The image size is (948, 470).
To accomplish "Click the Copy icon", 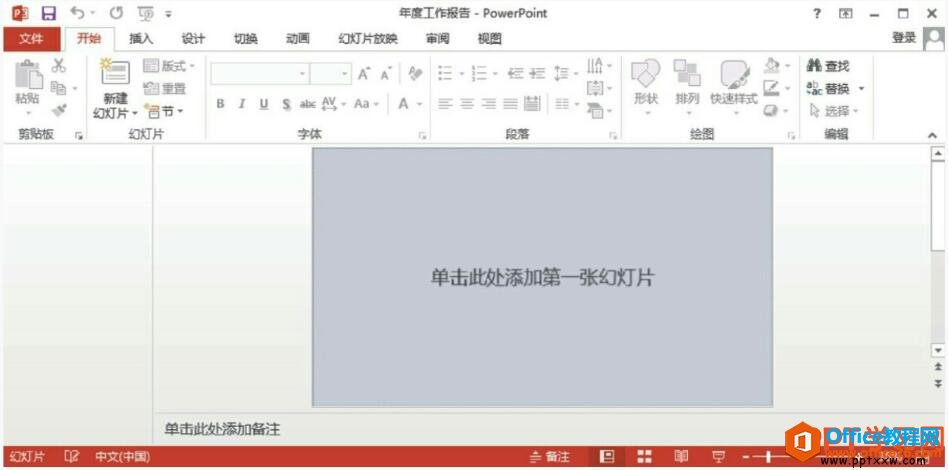I will pos(59,88).
